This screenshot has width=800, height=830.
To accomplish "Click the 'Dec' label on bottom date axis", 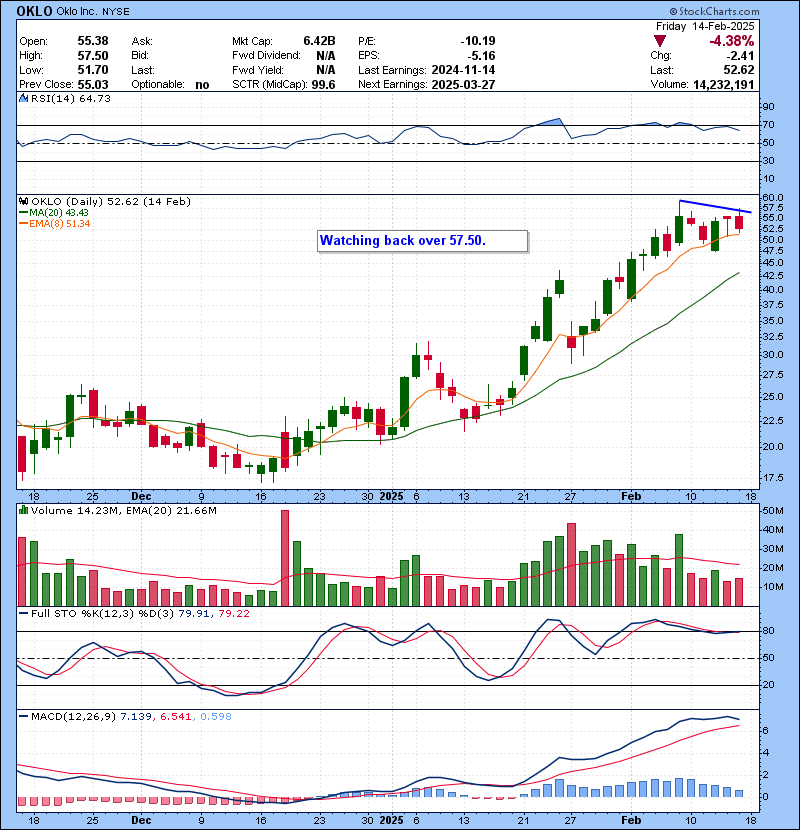I will [x=141, y=820].
